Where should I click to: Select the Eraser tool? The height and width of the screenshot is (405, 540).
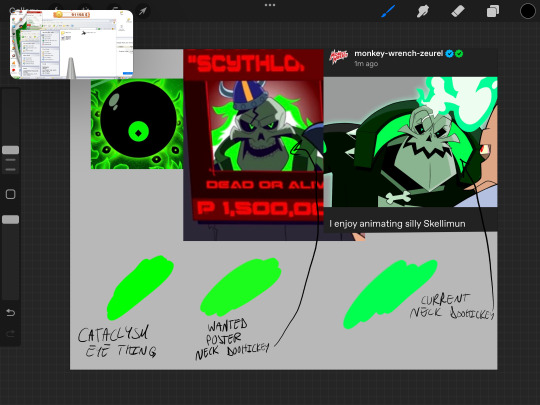click(458, 11)
